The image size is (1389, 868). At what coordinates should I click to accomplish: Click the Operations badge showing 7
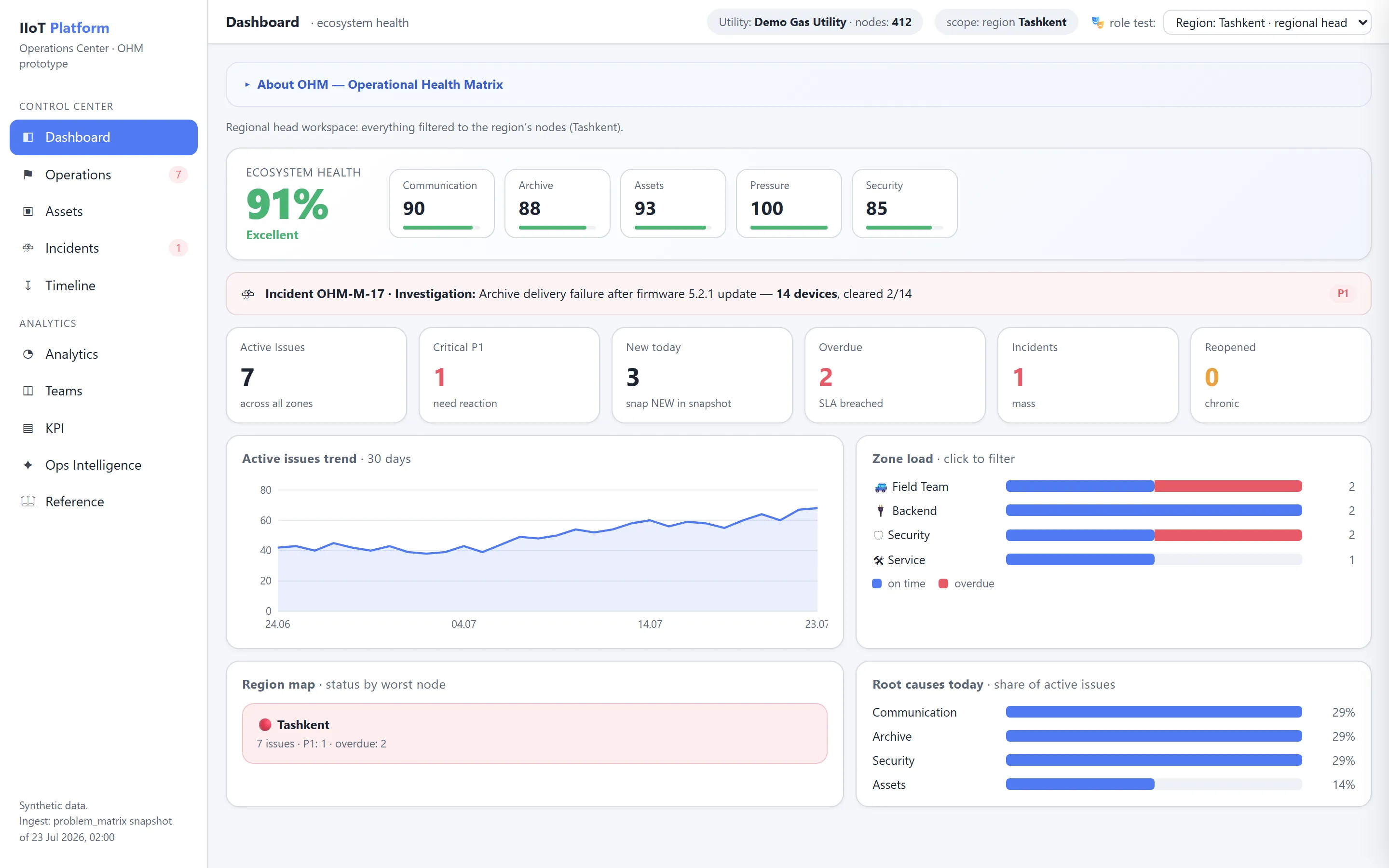[x=178, y=175]
